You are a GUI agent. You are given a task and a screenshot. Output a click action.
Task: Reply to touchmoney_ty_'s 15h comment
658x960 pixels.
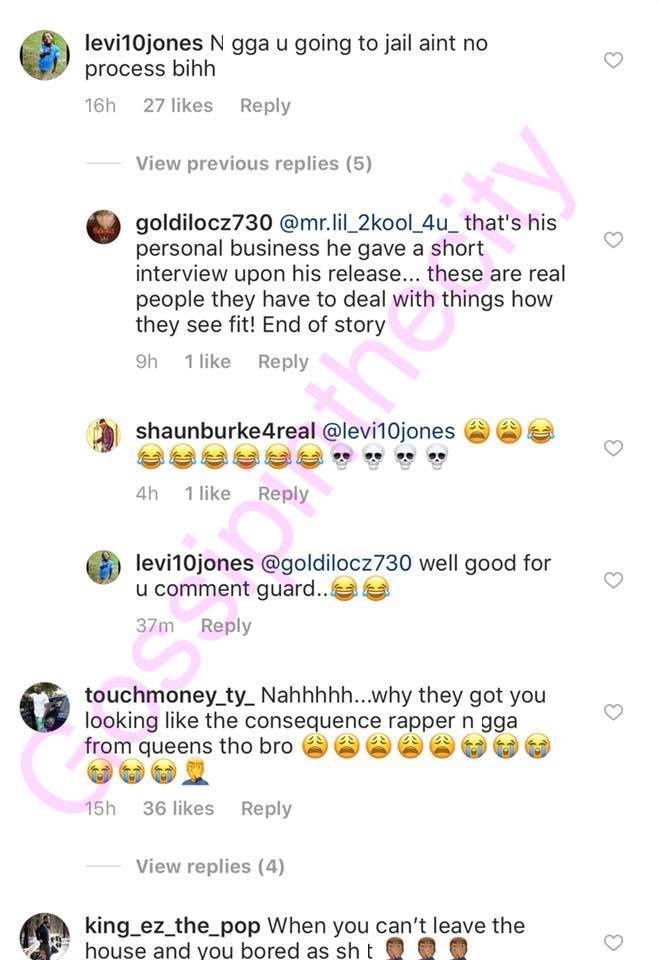coord(266,809)
